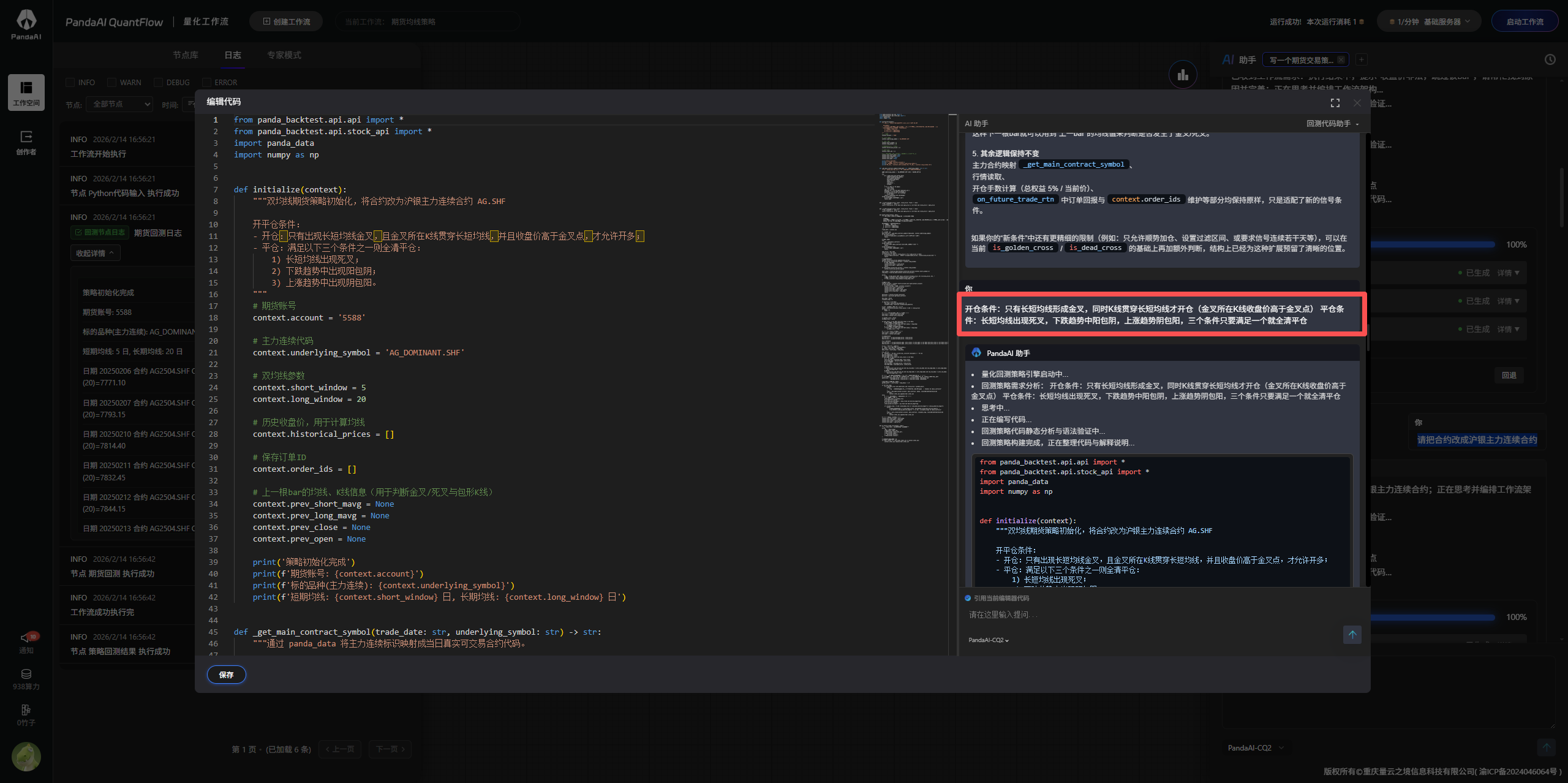
Task: Click the 回测节点日志 green tag
Action: pyautogui.click(x=100, y=233)
